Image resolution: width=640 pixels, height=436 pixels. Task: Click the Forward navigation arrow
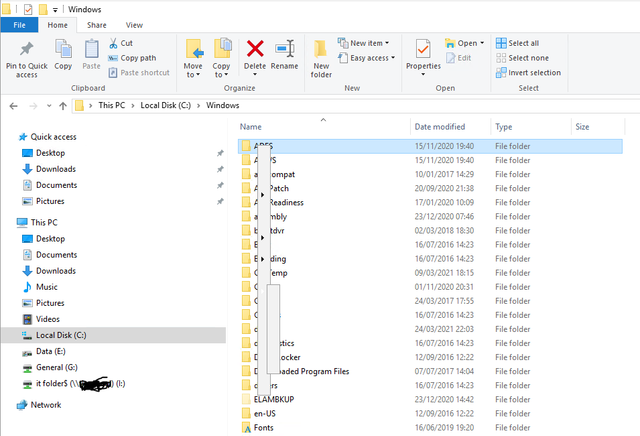33,106
